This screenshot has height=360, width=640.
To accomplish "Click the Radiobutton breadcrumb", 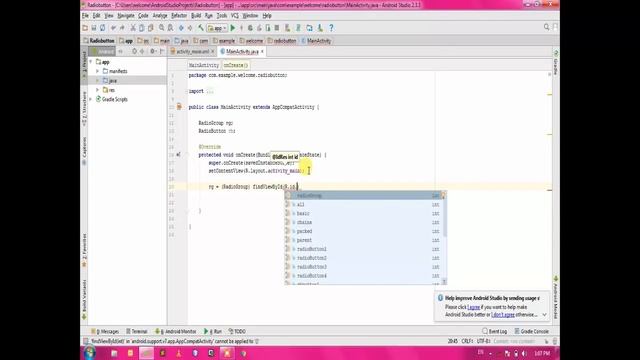I will [99, 41].
